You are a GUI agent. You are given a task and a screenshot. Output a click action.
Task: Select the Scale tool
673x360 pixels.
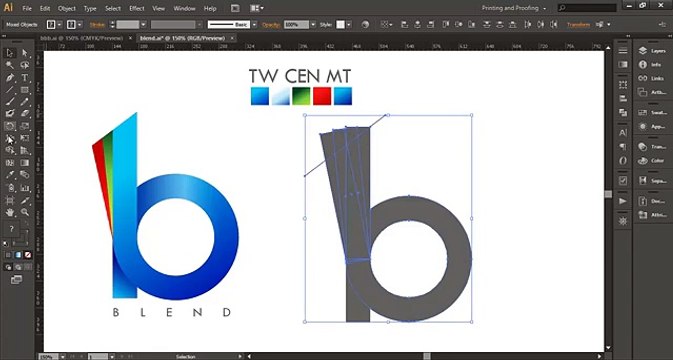click(x=25, y=126)
